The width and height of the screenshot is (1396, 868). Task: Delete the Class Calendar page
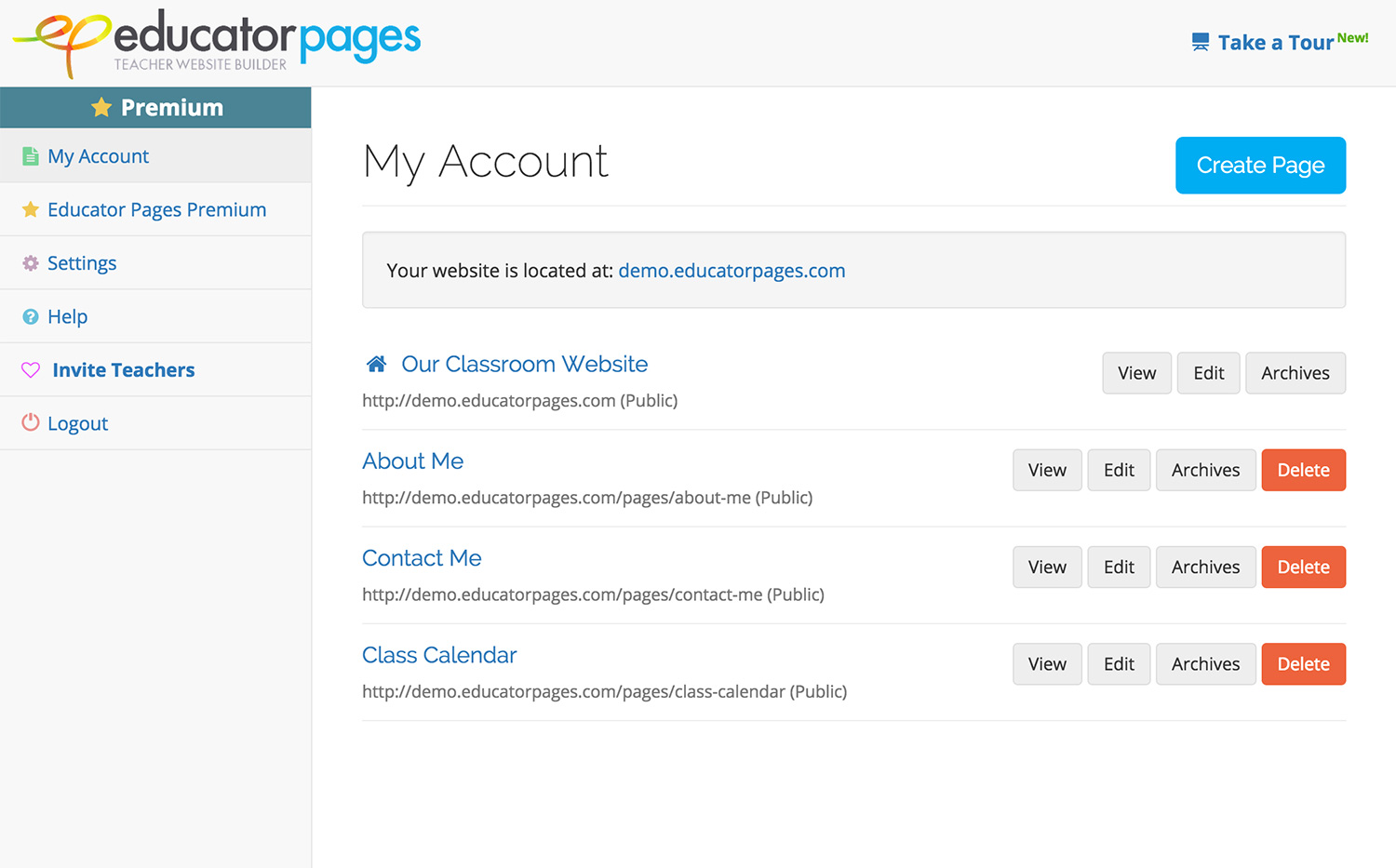point(1303,664)
